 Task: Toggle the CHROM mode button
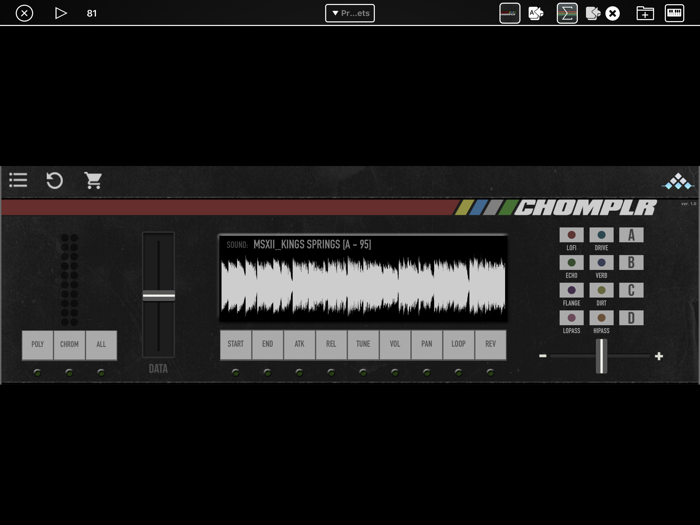(69, 345)
